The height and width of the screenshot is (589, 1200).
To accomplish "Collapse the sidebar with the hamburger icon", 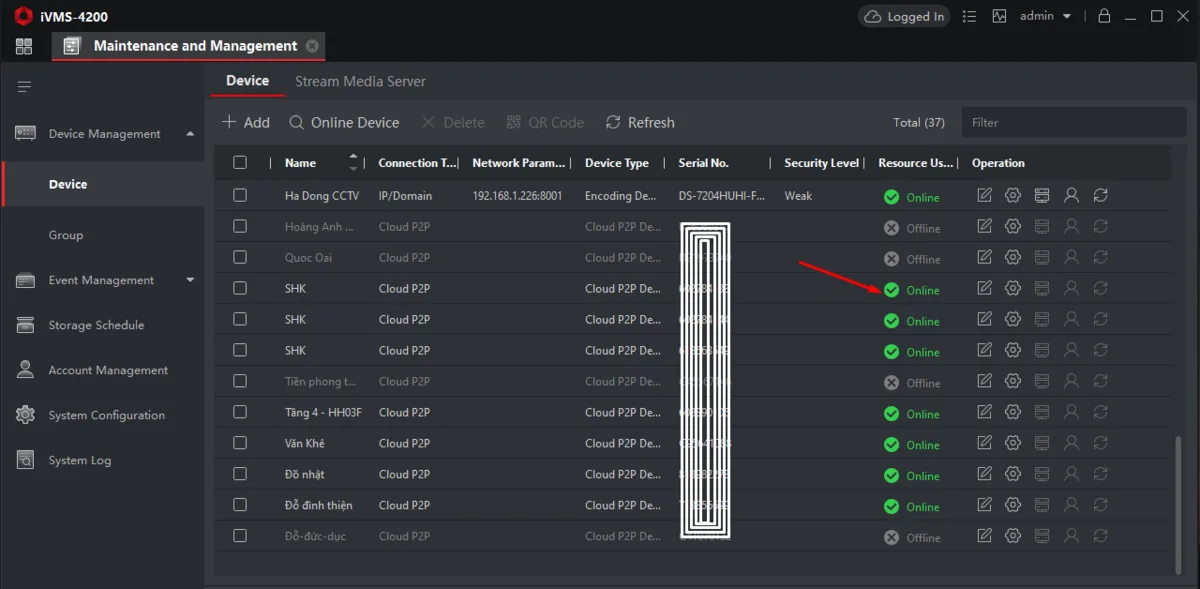I will coord(24,87).
